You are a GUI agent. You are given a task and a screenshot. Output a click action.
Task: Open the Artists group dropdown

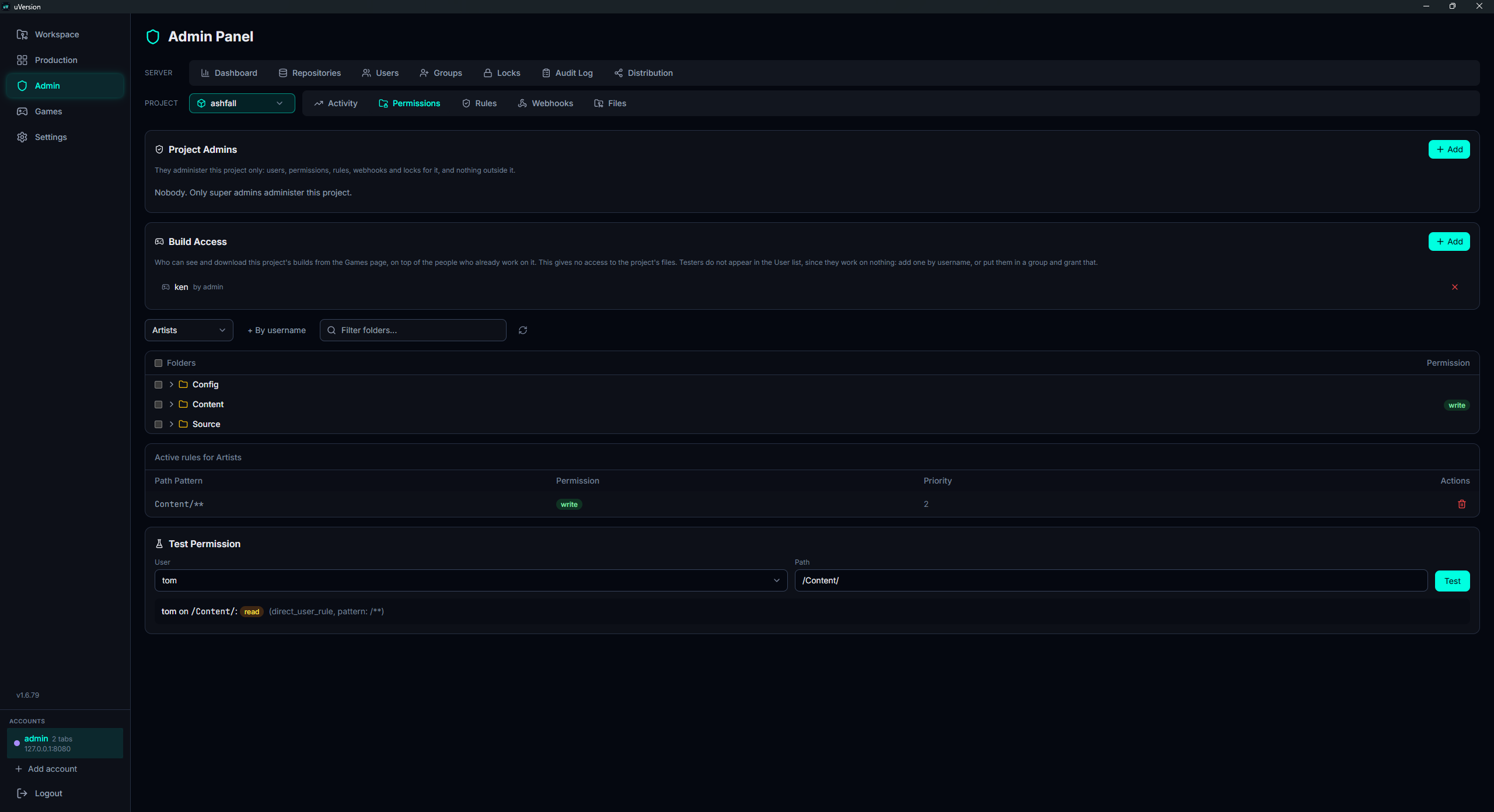tap(189, 330)
